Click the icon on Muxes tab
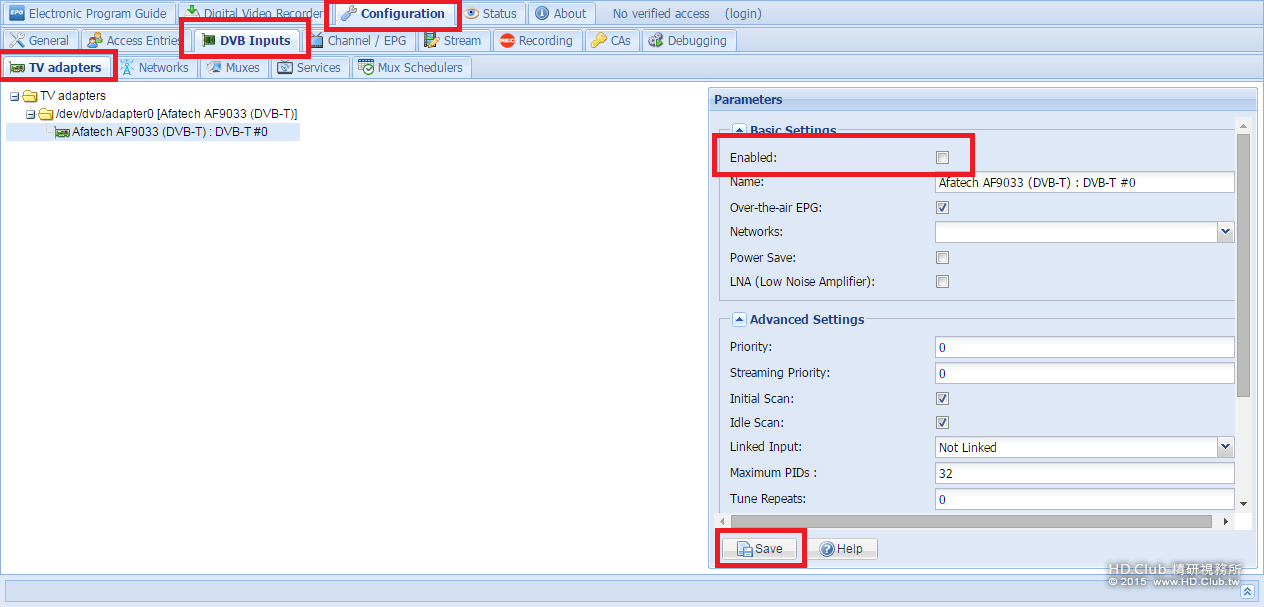The height and width of the screenshot is (607, 1264). pos(214,68)
